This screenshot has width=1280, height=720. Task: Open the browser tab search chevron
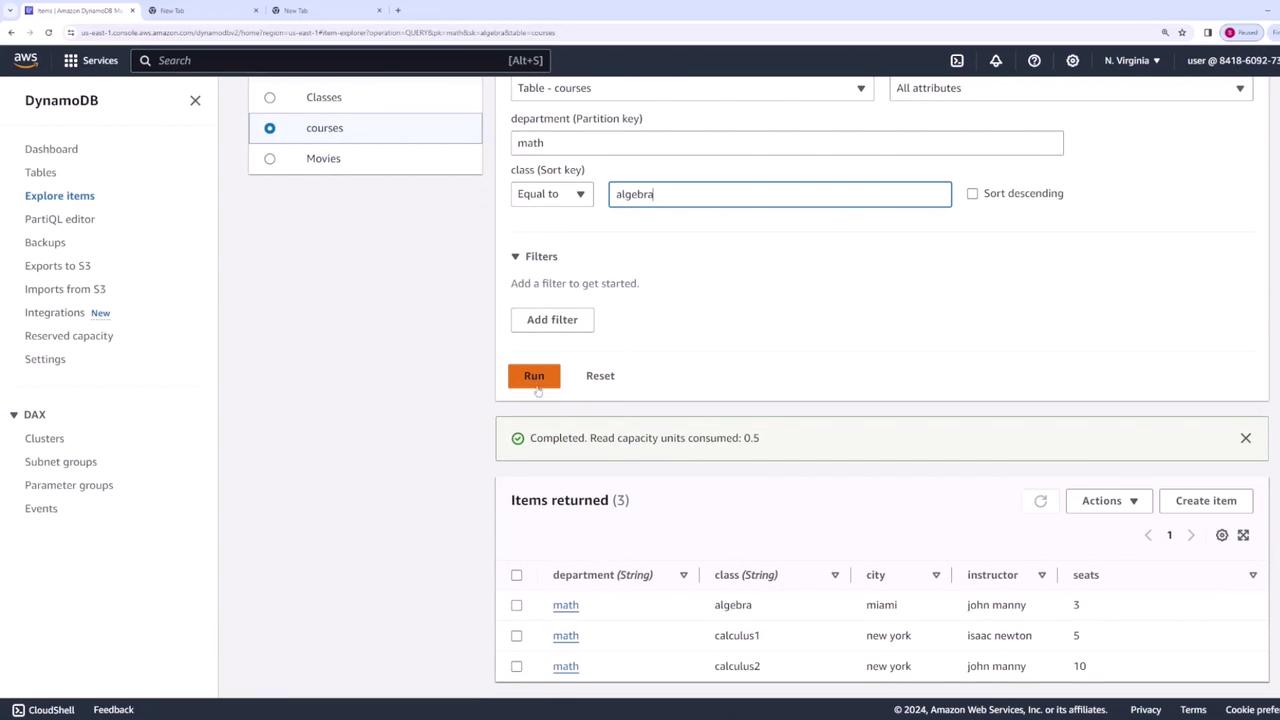10,10
